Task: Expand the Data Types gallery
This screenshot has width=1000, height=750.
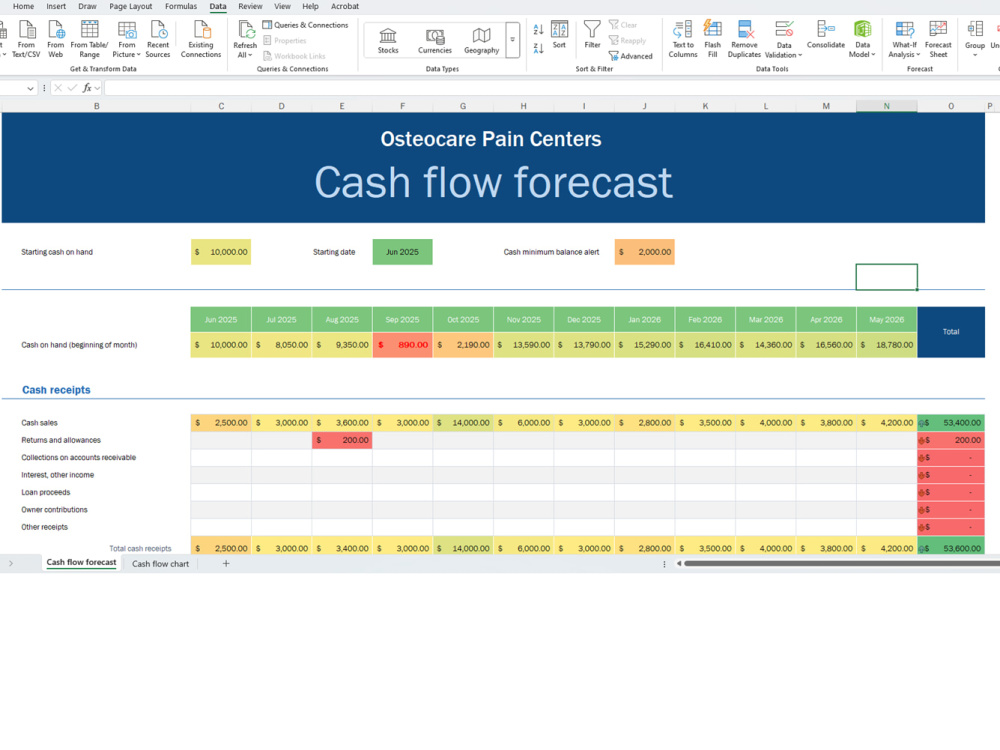Action: click(512, 40)
